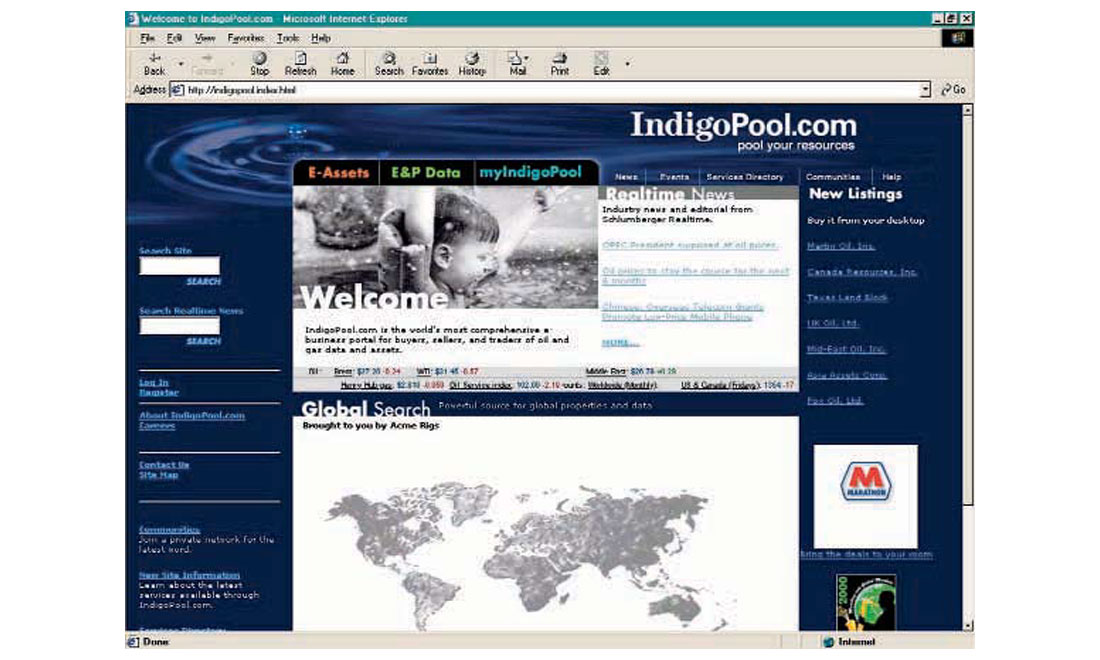Image resolution: width=1100 pixels, height=660 pixels.
Task: Open Services Directory in the site navigation
Action: pyautogui.click(x=744, y=177)
